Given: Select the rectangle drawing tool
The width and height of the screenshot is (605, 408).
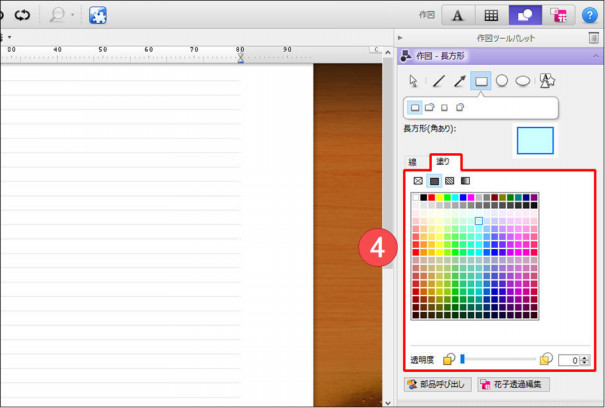Looking at the screenshot, I should (x=481, y=81).
